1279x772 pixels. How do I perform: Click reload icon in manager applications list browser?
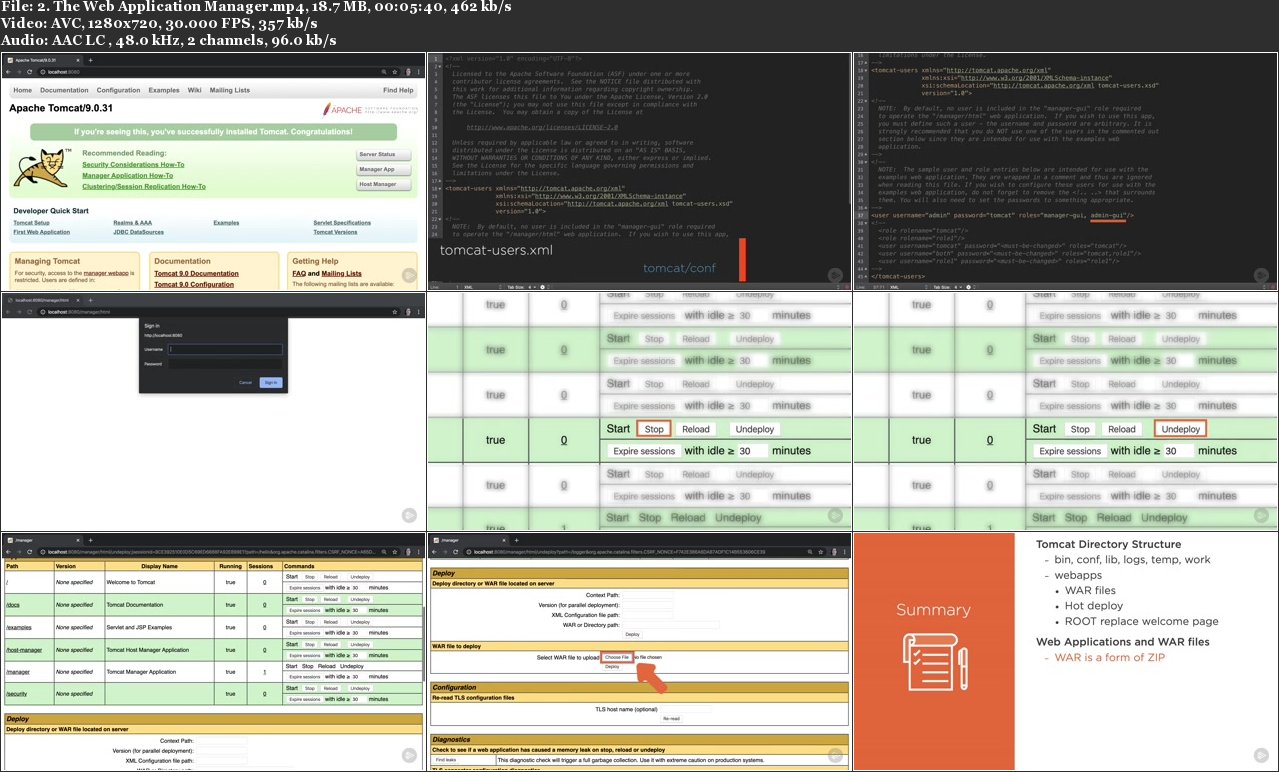[x=29, y=552]
